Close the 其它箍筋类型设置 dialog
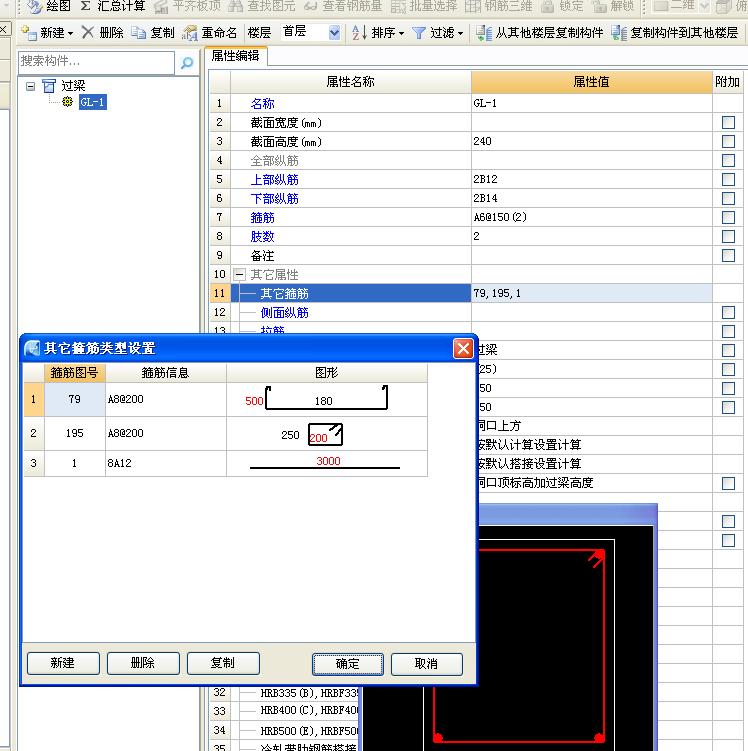 pos(463,349)
